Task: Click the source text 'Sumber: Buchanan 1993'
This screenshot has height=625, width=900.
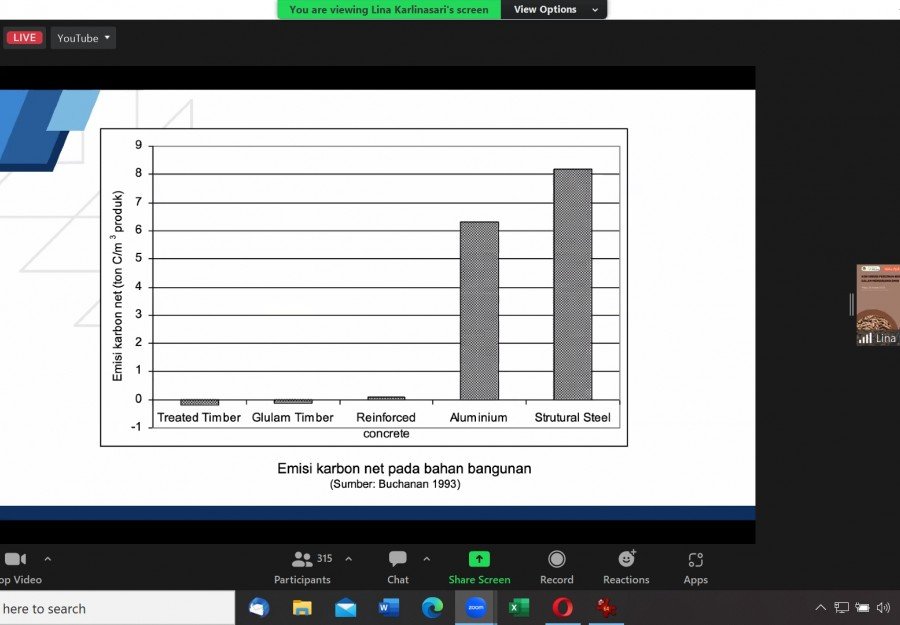Action: click(x=395, y=484)
